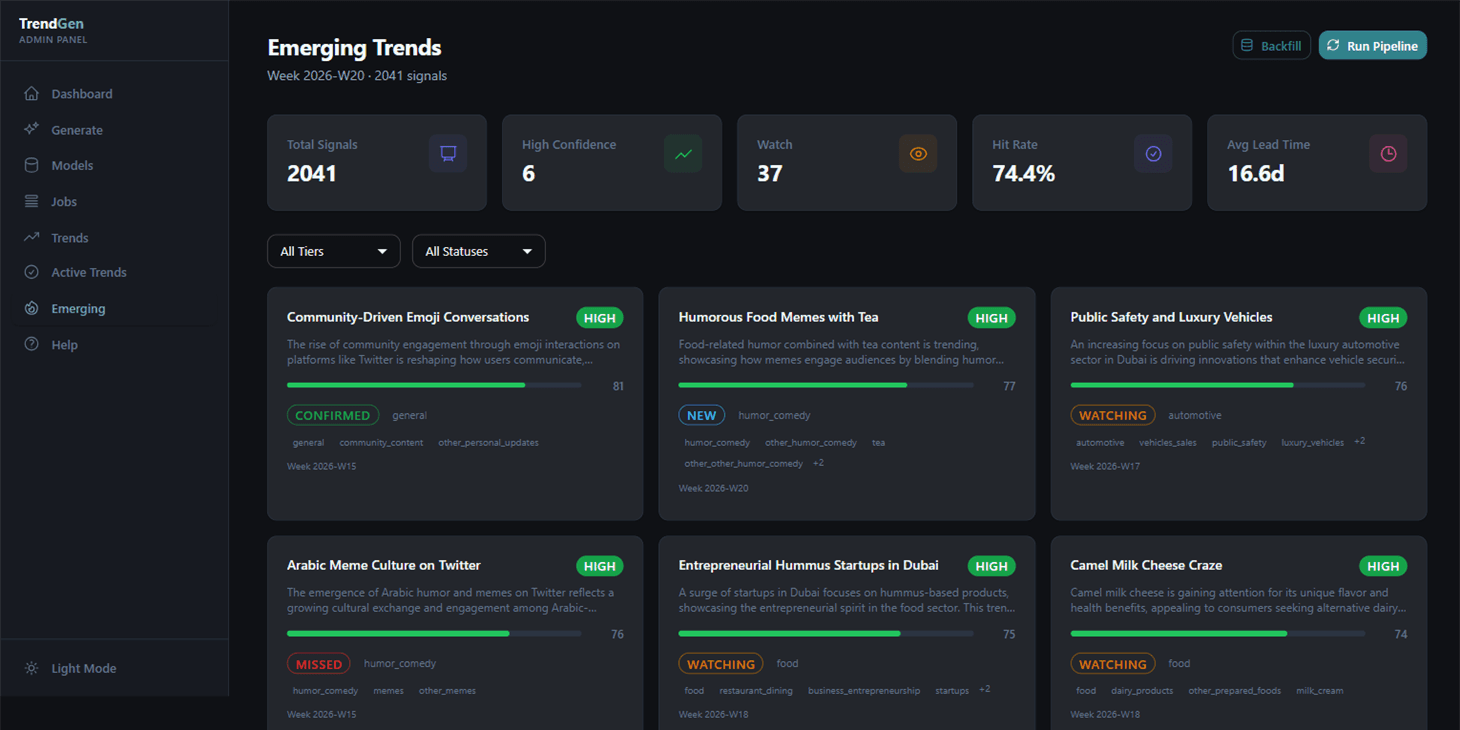The width and height of the screenshot is (1460, 730).
Task: Click the Backfill button
Action: pos(1271,46)
